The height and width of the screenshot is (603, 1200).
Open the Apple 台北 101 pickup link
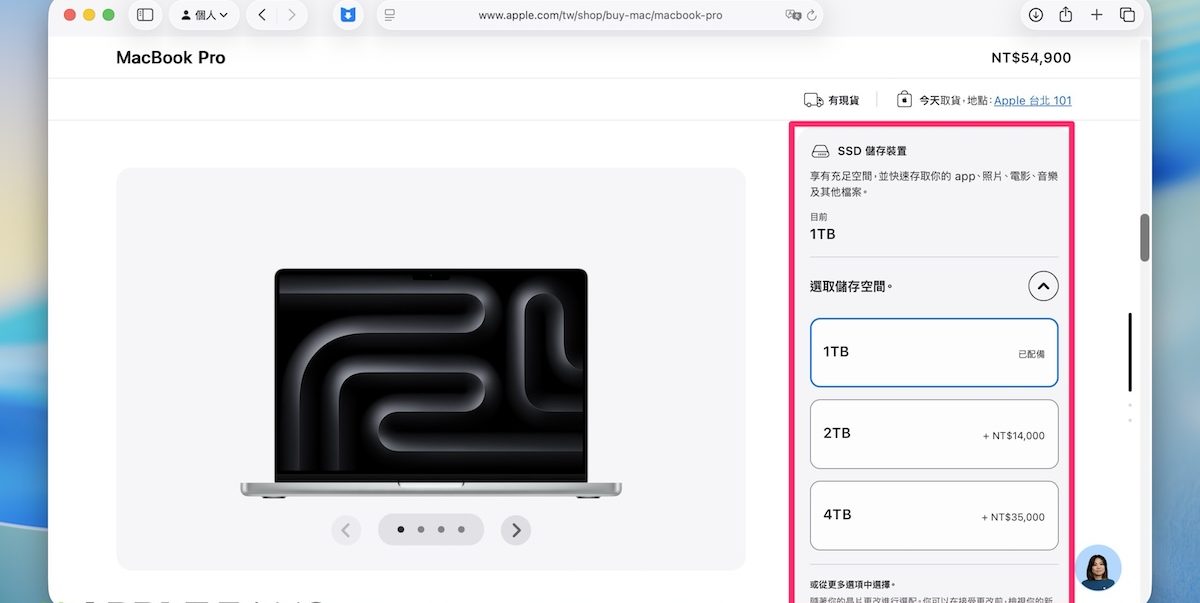[1032, 100]
